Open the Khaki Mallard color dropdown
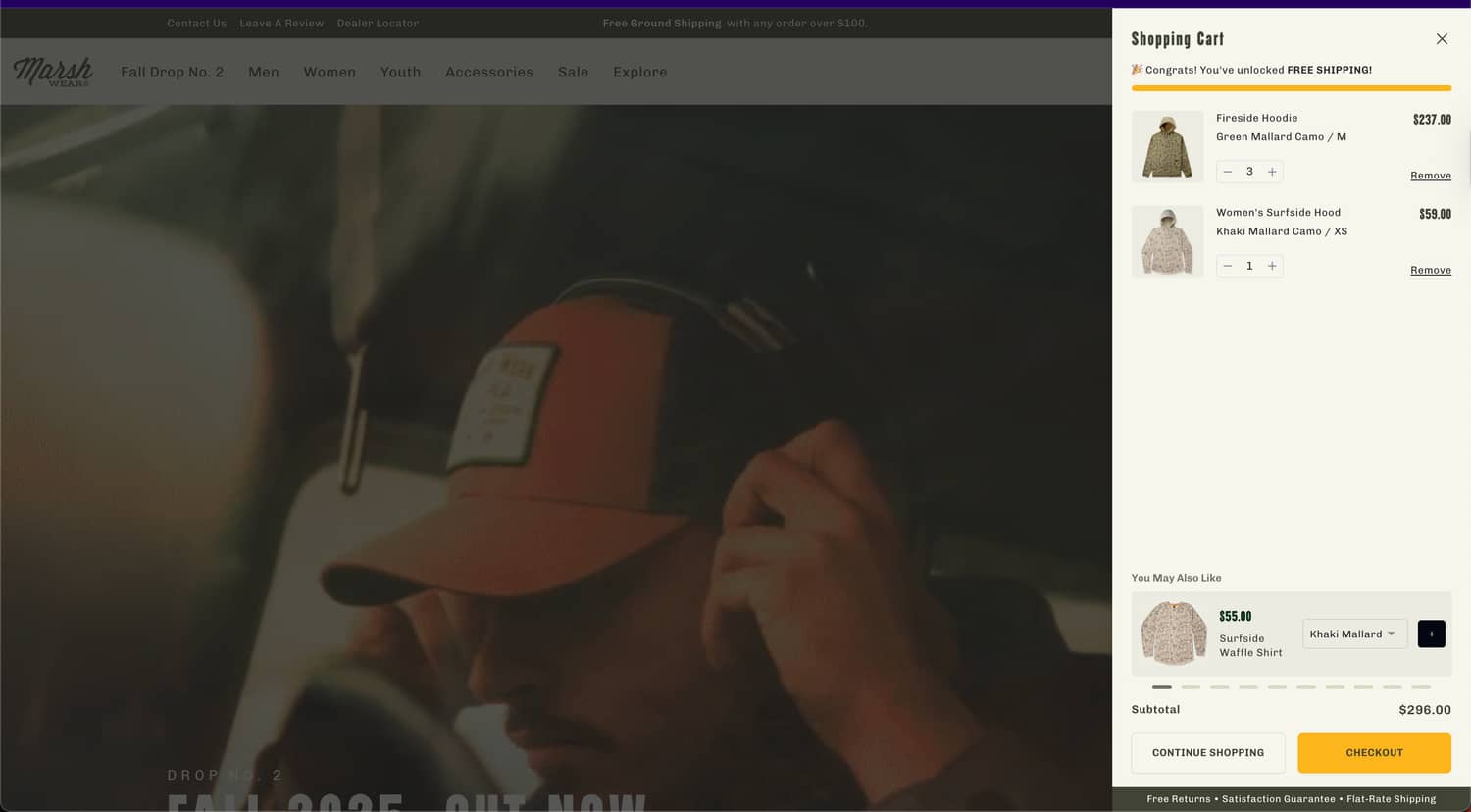Image resolution: width=1471 pixels, height=812 pixels. coord(1353,634)
